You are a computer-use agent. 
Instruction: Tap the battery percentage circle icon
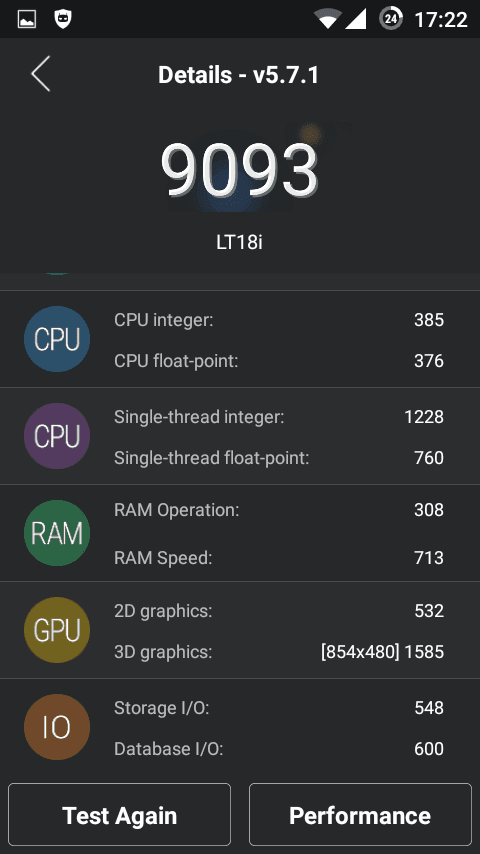point(391,19)
